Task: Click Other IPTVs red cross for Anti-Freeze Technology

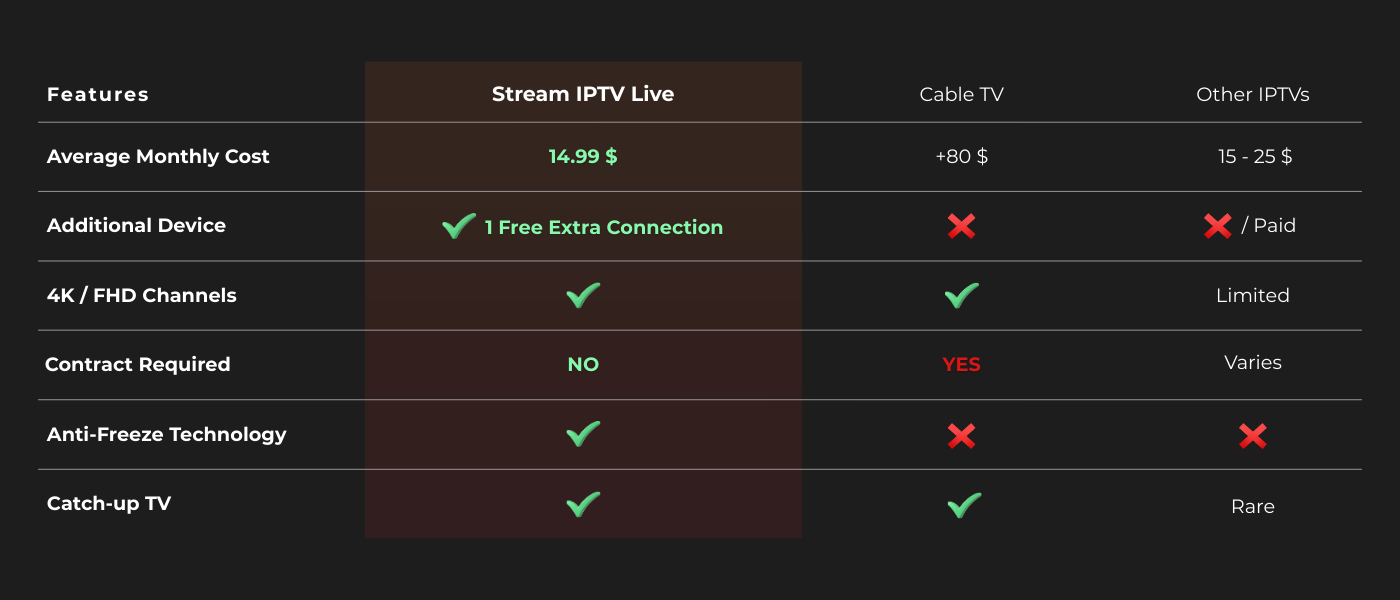Action: pos(1252,435)
